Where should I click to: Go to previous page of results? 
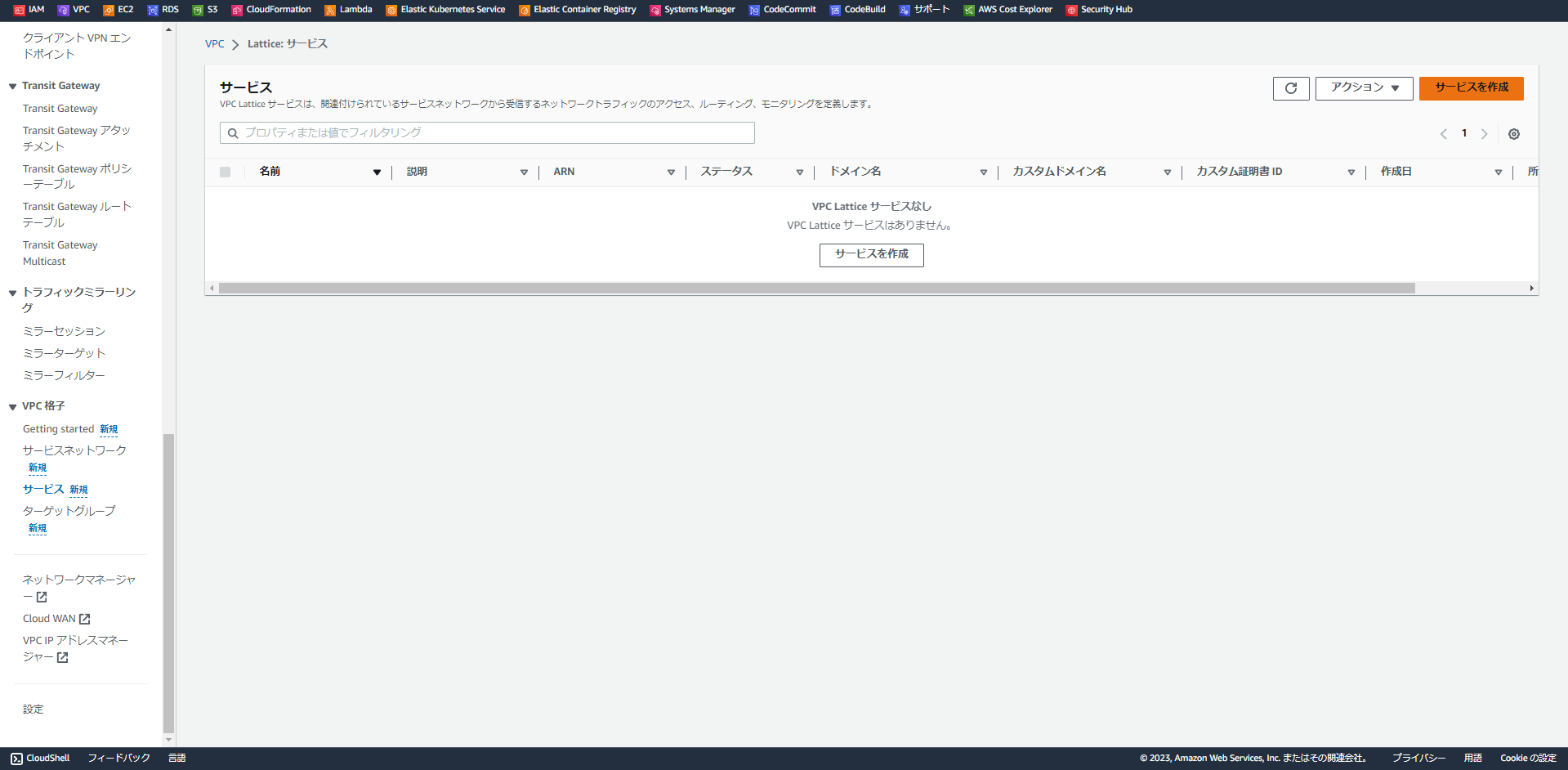tap(1444, 134)
